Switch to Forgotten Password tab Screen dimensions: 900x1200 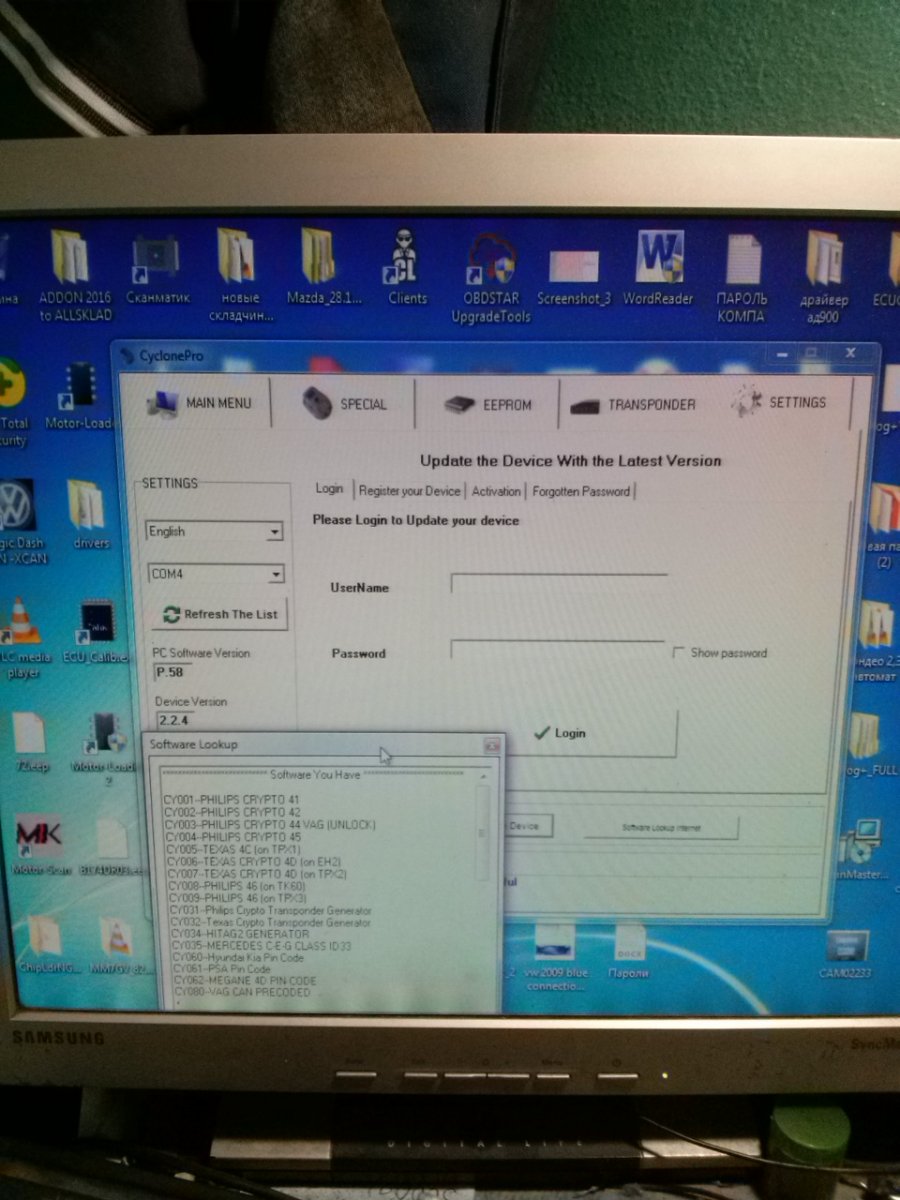pos(581,490)
